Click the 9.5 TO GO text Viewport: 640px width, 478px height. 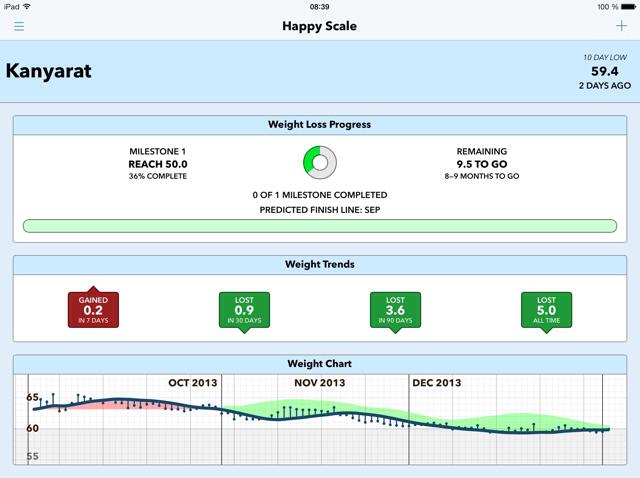pyautogui.click(x=482, y=164)
